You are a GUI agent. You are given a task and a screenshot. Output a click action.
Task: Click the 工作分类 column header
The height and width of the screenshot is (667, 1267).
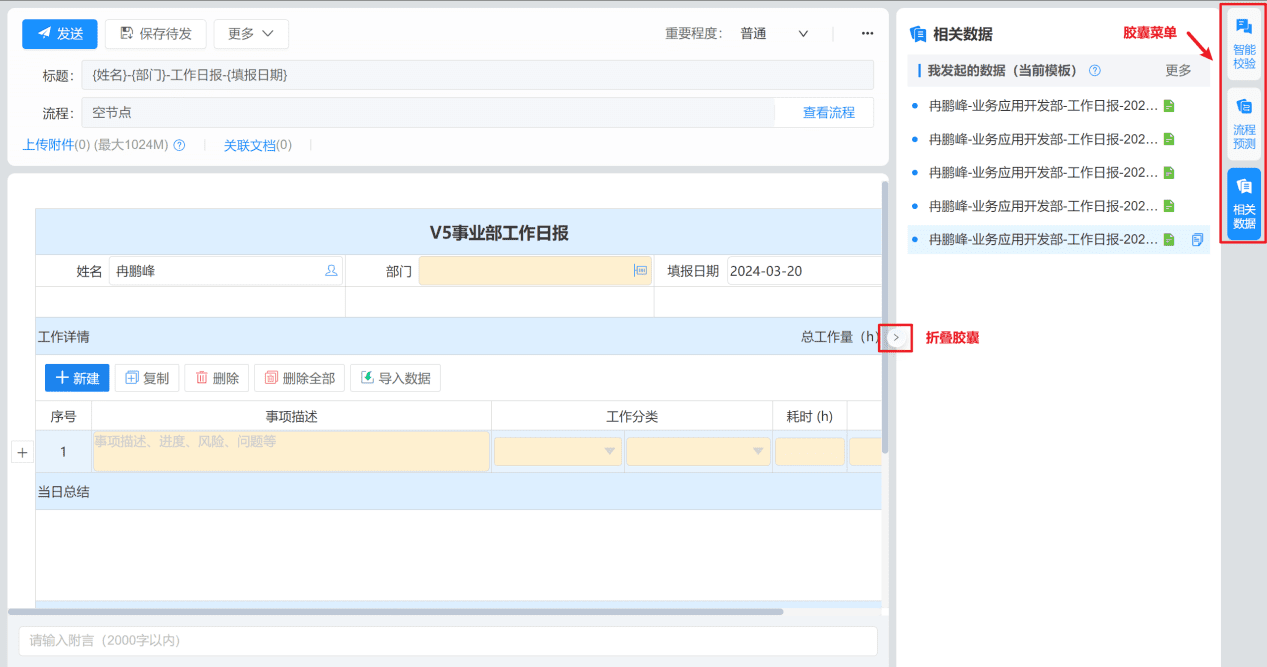(632, 416)
